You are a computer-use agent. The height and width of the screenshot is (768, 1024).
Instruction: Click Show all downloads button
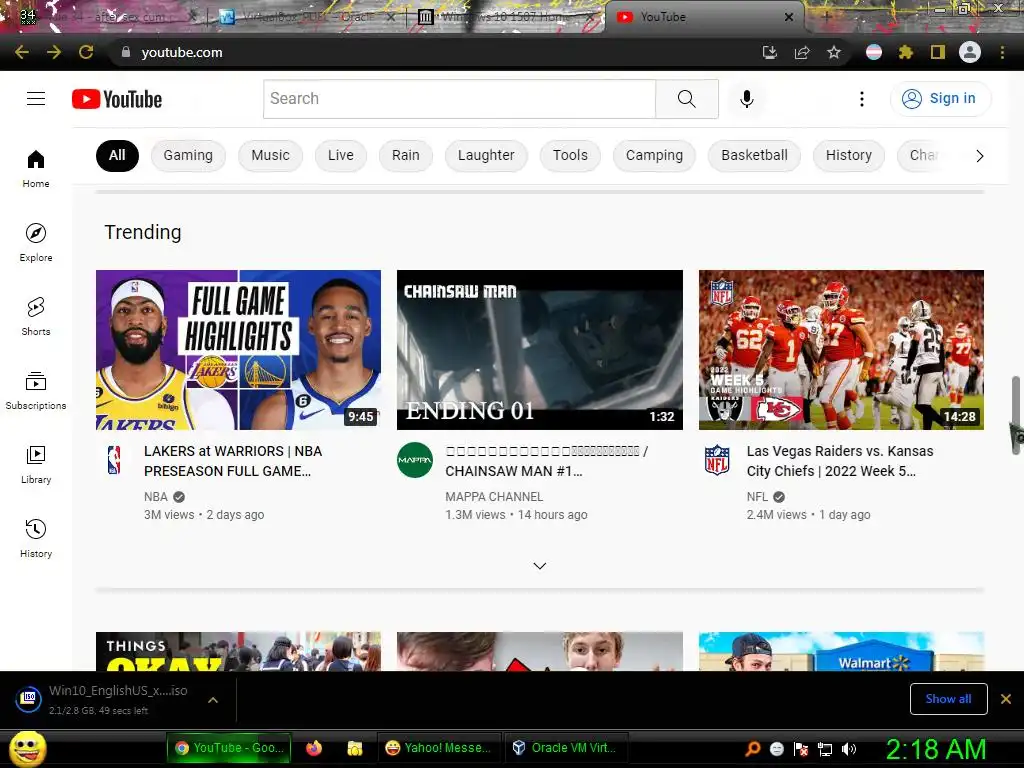pos(948,699)
